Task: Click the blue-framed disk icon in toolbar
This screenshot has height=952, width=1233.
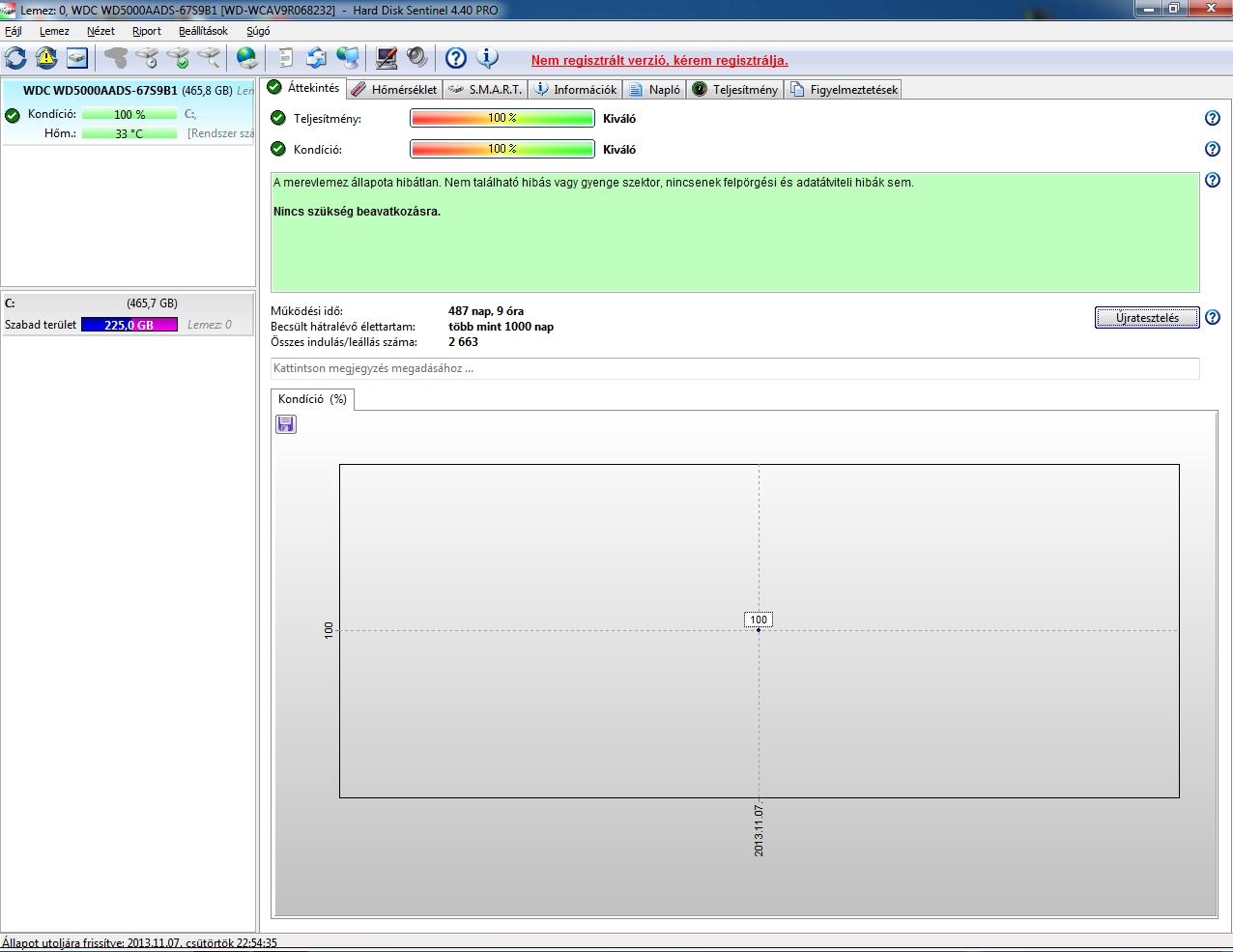Action: [x=77, y=58]
